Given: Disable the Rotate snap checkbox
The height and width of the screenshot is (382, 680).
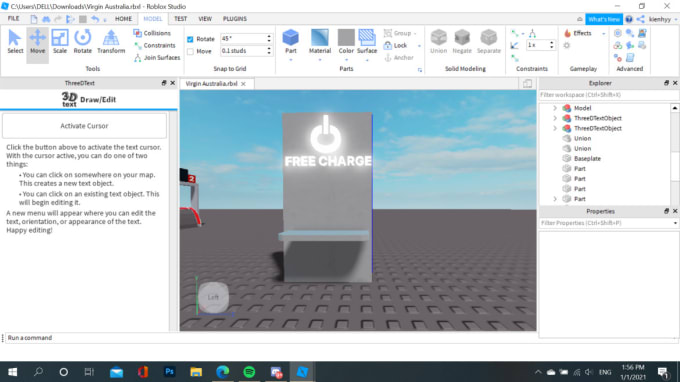Looking at the screenshot, I should click(x=190, y=39).
